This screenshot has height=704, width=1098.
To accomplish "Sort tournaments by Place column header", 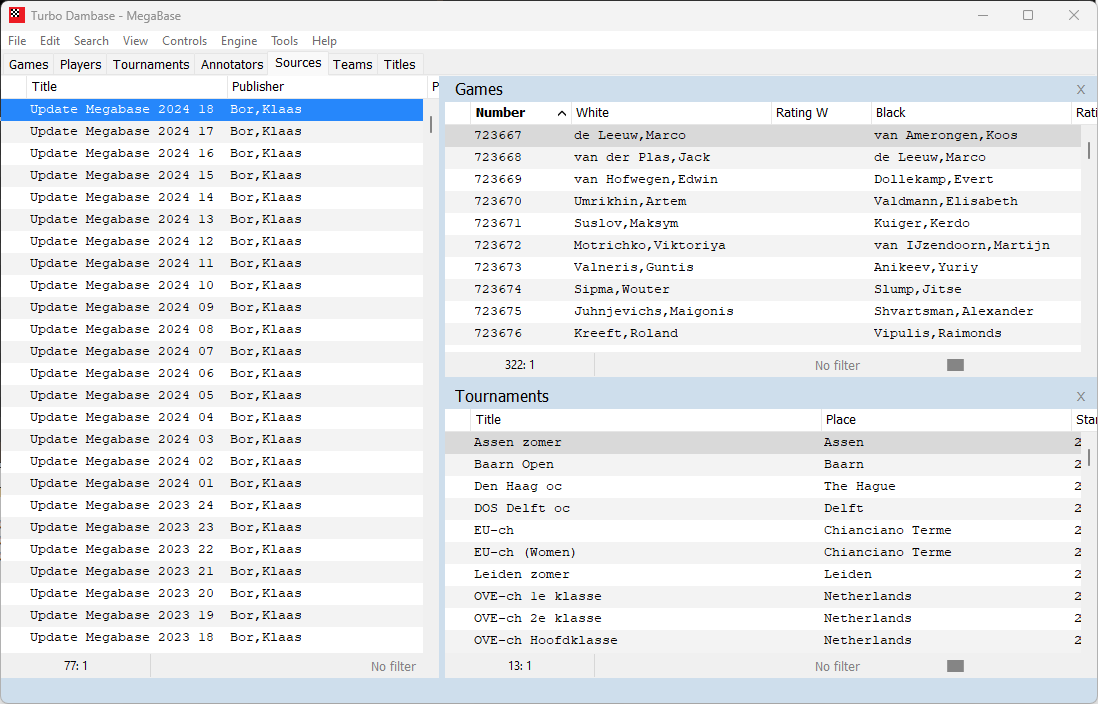I will pos(946,420).
